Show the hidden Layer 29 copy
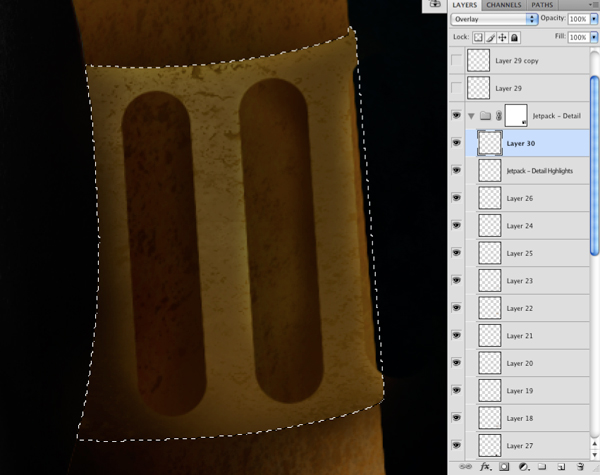Viewport: 600px width, 475px height. [x=457, y=60]
